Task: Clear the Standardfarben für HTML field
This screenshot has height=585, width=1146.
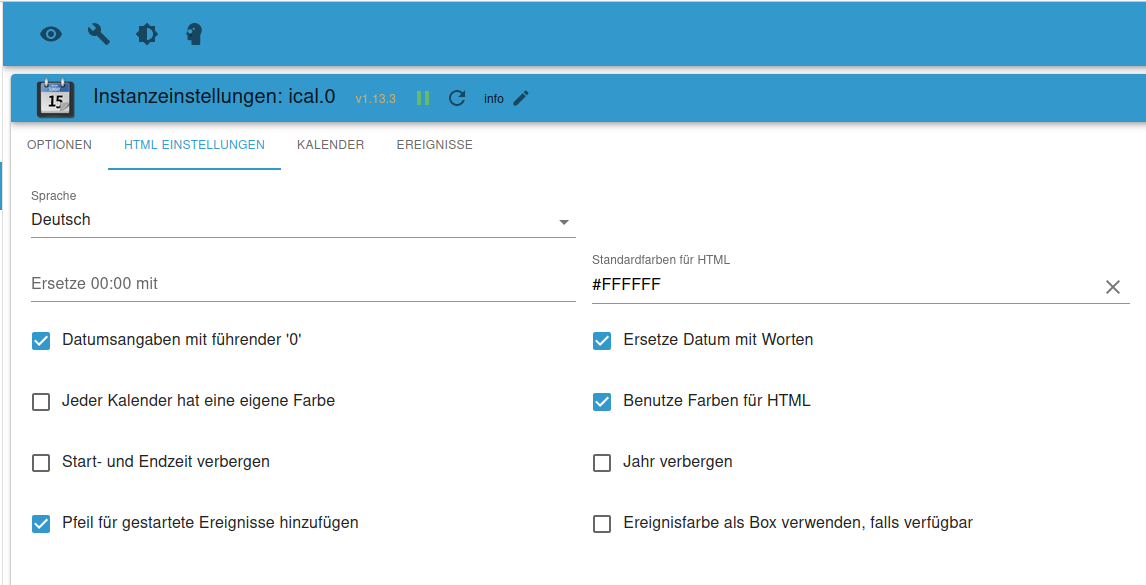Action: pos(1113,287)
